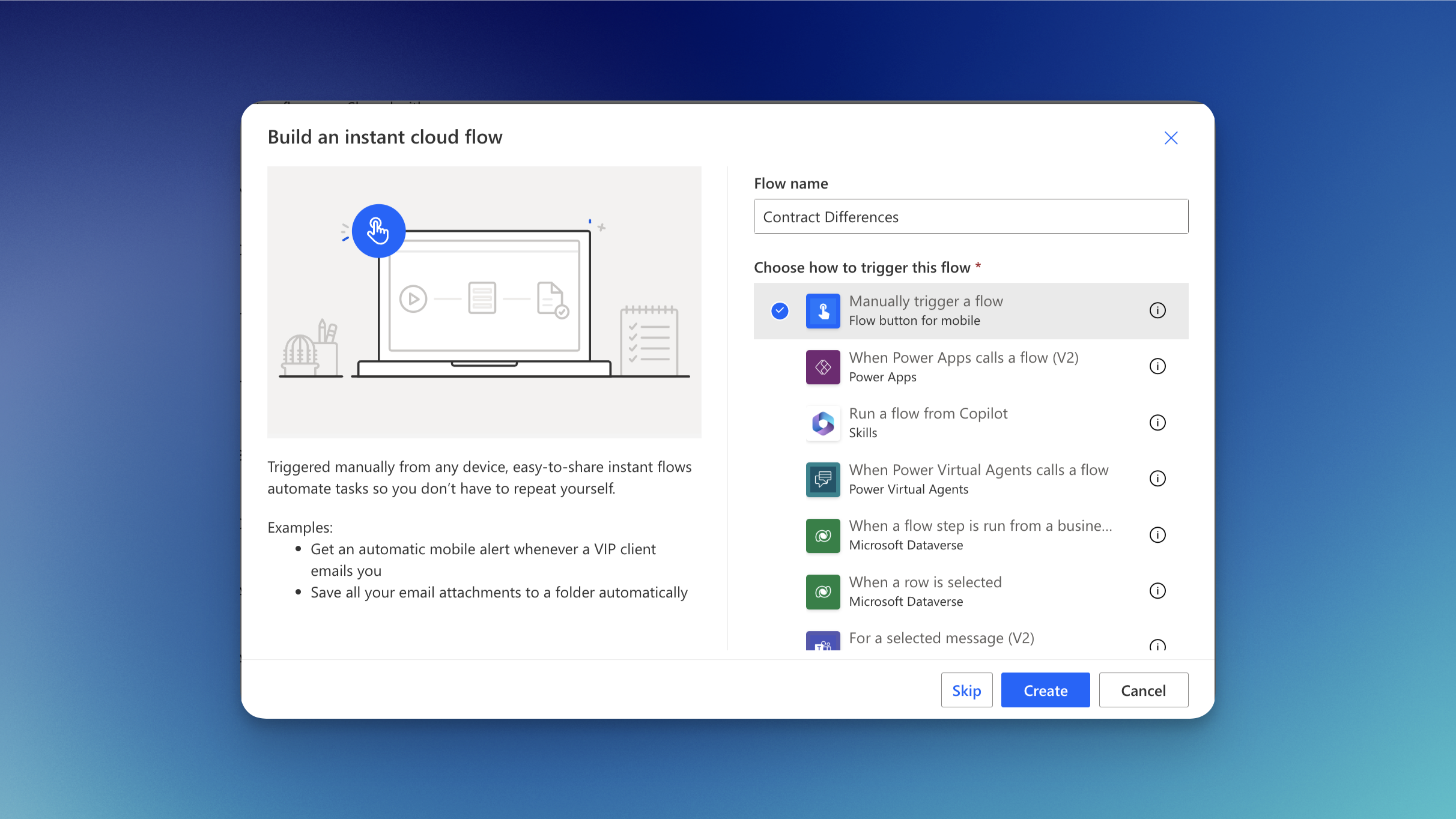Click the Copilot Skills icon
Viewport: 1456px width, 819px height.
(x=823, y=423)
